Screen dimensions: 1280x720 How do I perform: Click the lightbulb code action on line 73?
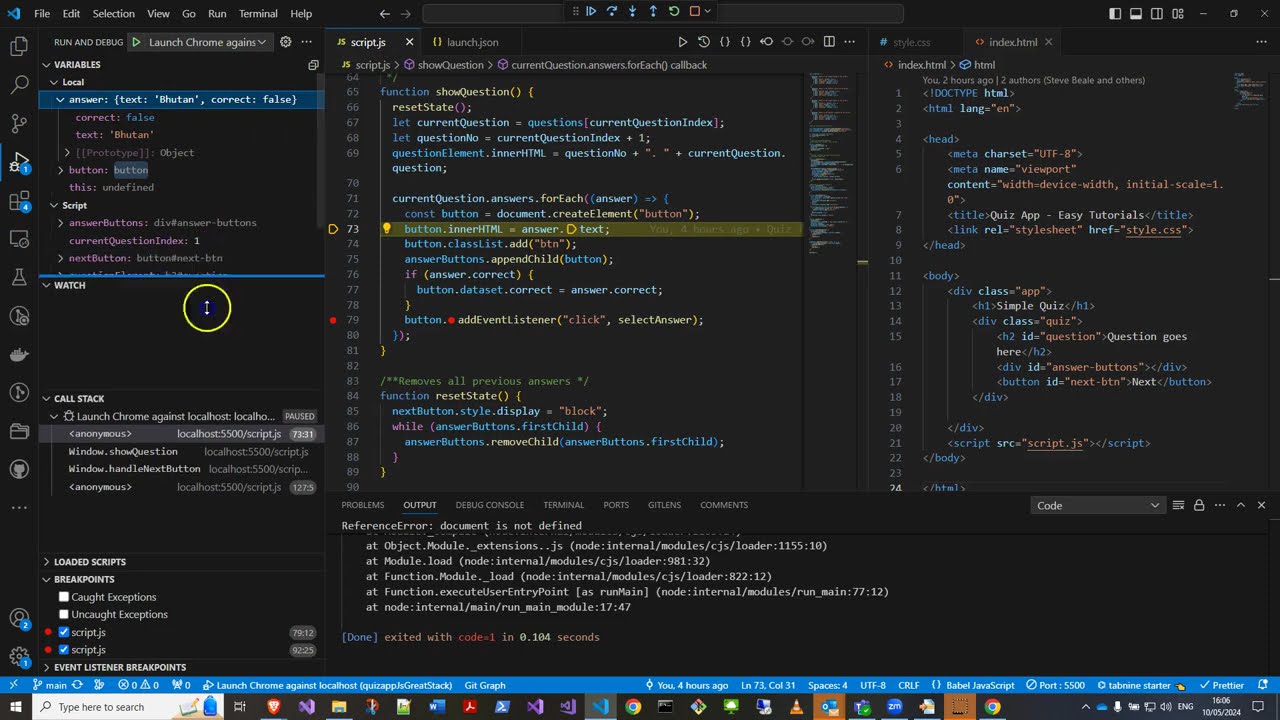(386, 229)
